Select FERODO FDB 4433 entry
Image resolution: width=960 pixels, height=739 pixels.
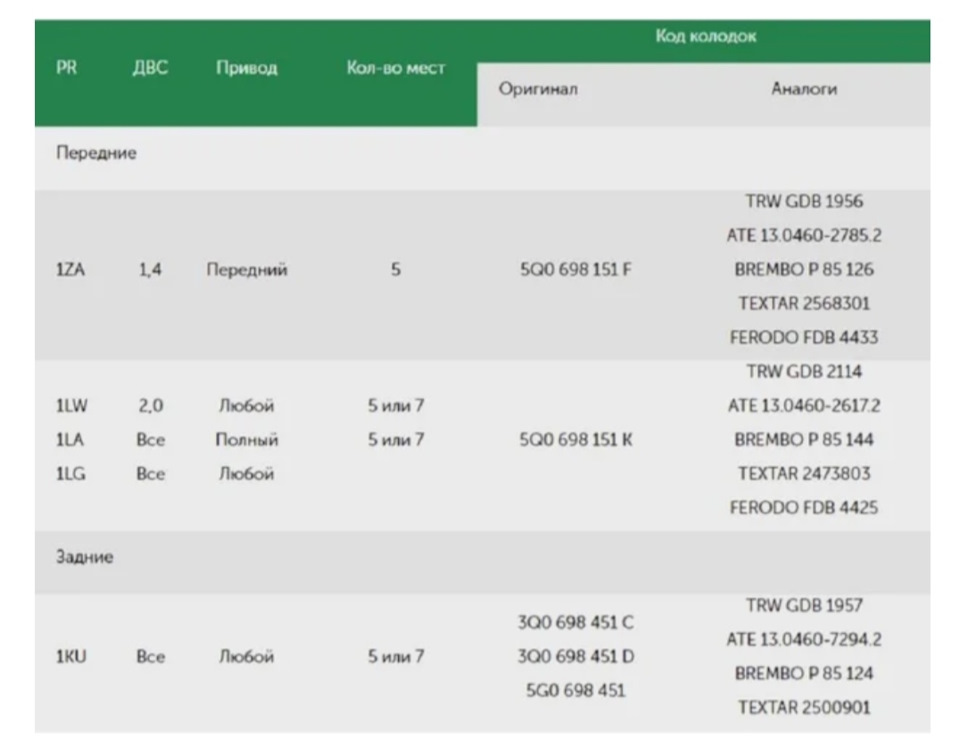point(804,337)
